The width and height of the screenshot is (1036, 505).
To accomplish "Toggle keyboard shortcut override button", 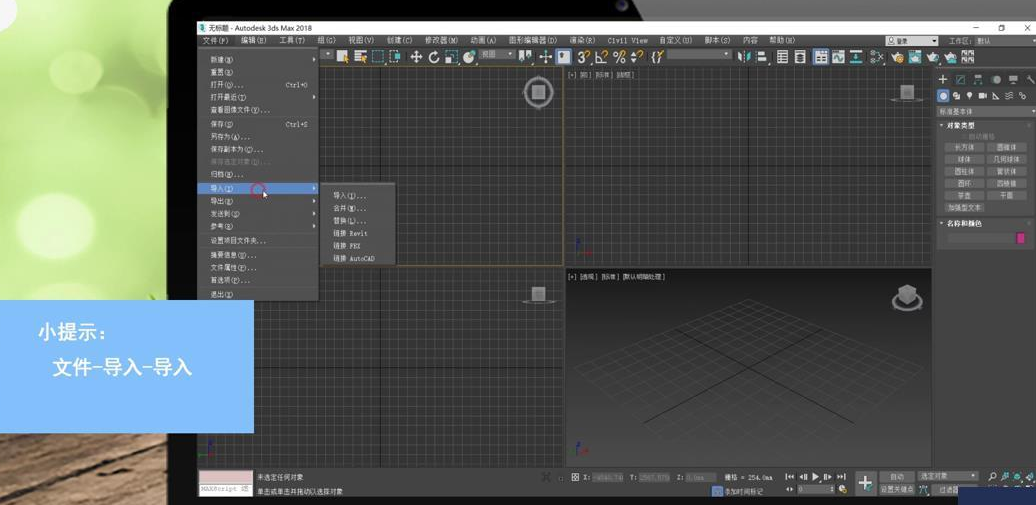I will coord(563,57).
